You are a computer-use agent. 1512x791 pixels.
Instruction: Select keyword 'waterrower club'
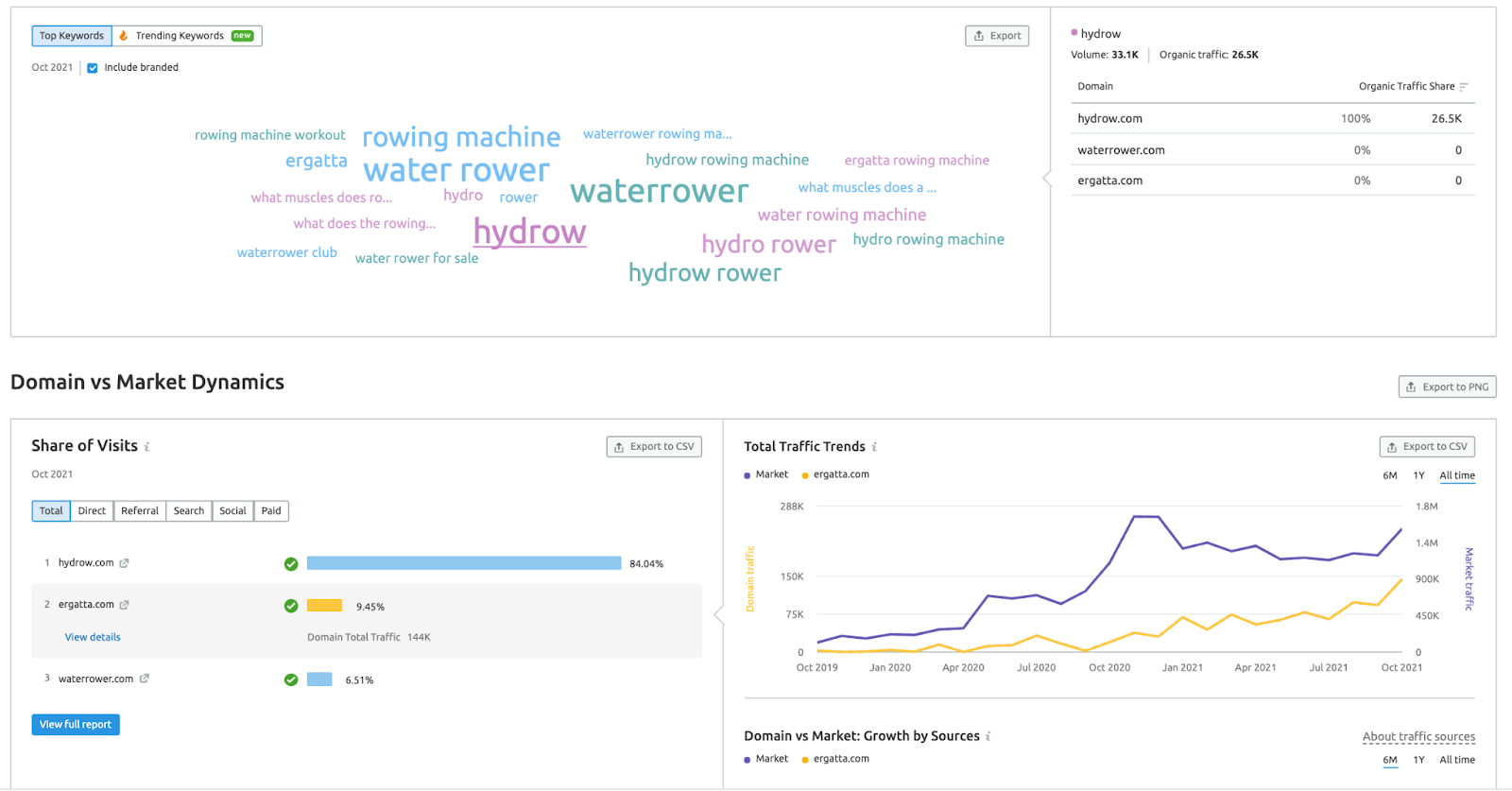[287, 252]
